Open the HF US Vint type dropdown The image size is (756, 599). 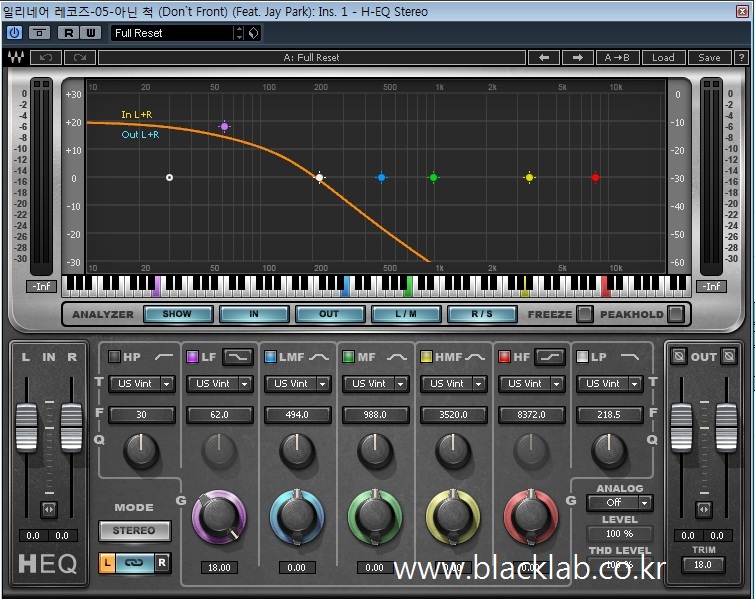531,384
